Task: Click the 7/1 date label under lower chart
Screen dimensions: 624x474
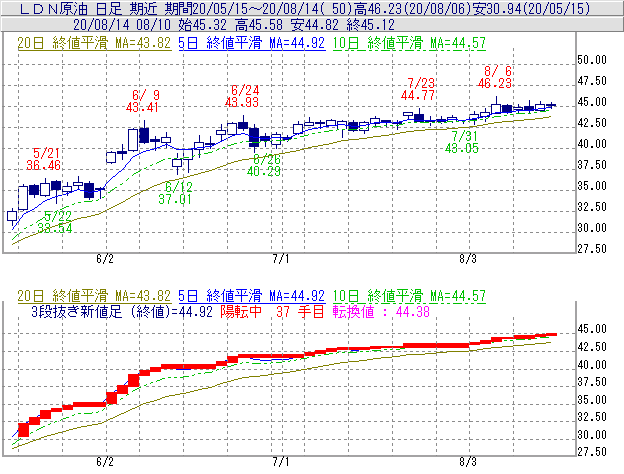Action: click(x=281, y=462)
